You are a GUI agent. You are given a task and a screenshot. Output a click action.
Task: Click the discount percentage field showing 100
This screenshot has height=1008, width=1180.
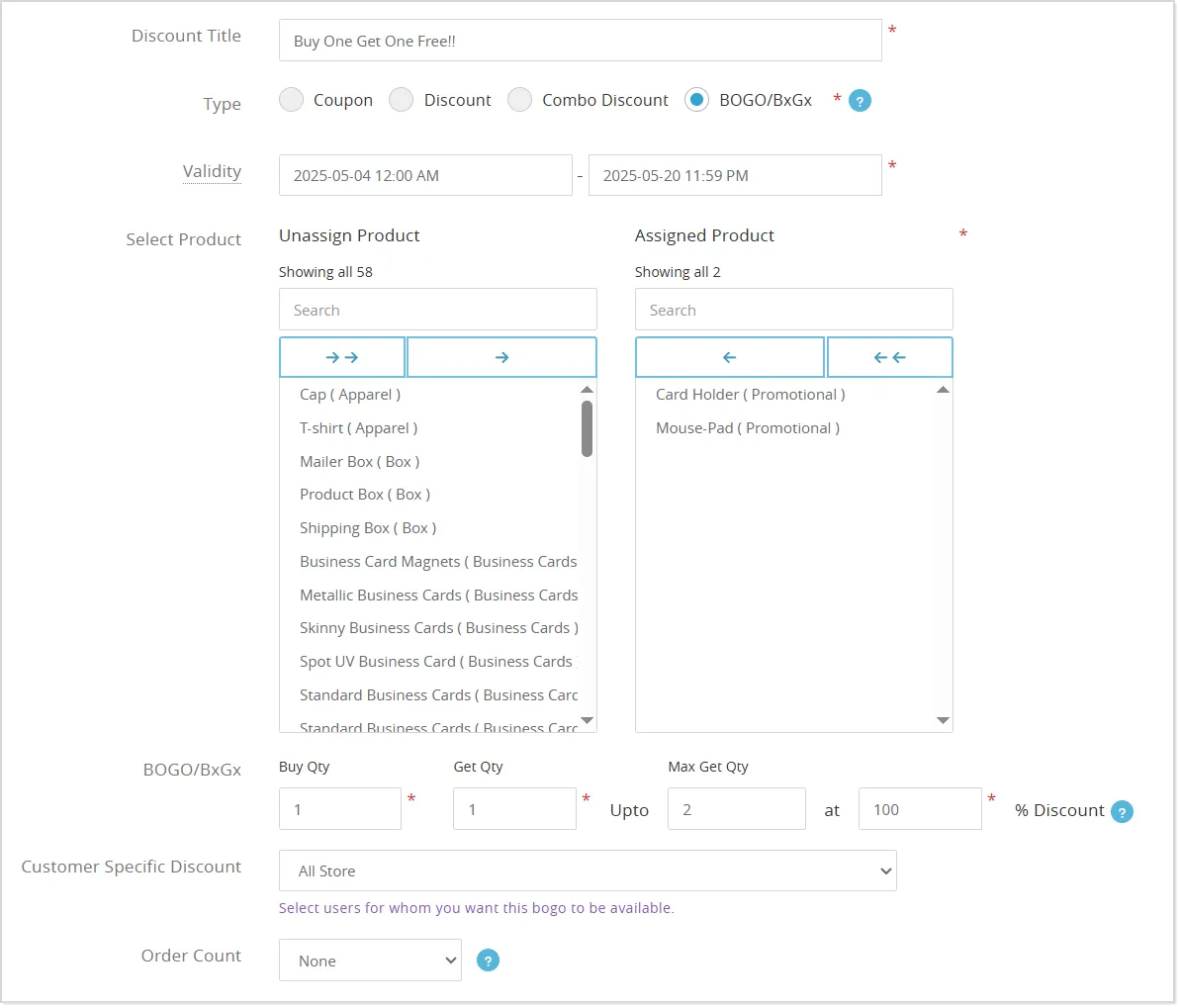(921, 810)
